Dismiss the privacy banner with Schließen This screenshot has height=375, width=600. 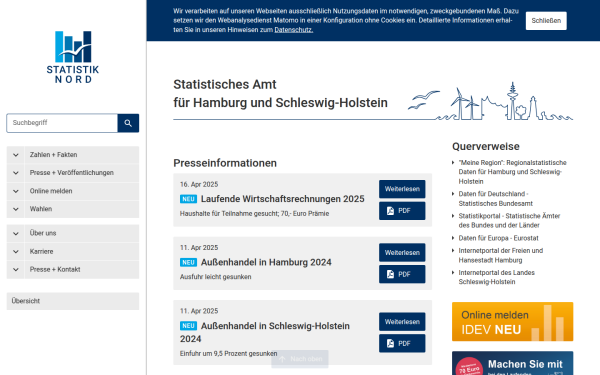coord(546,21)
